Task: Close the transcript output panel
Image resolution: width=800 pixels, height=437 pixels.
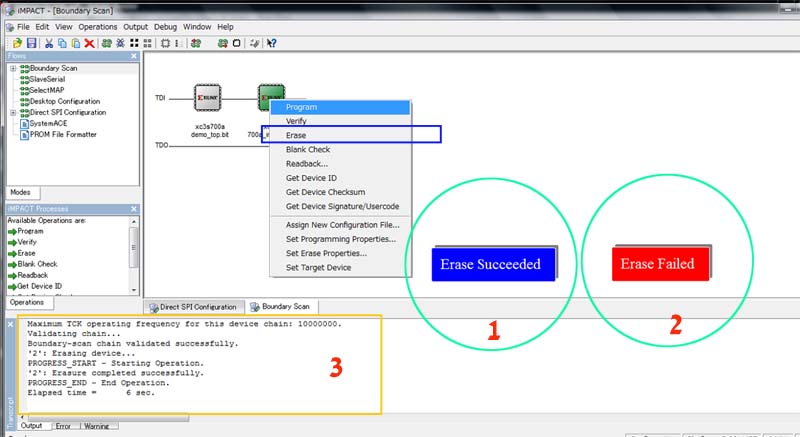Action: tap(10, 324)
